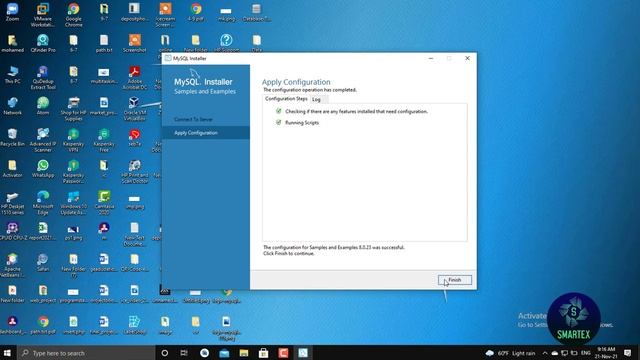
Task: Select the market_pro document icon
Action: click(x=104, y=106)
